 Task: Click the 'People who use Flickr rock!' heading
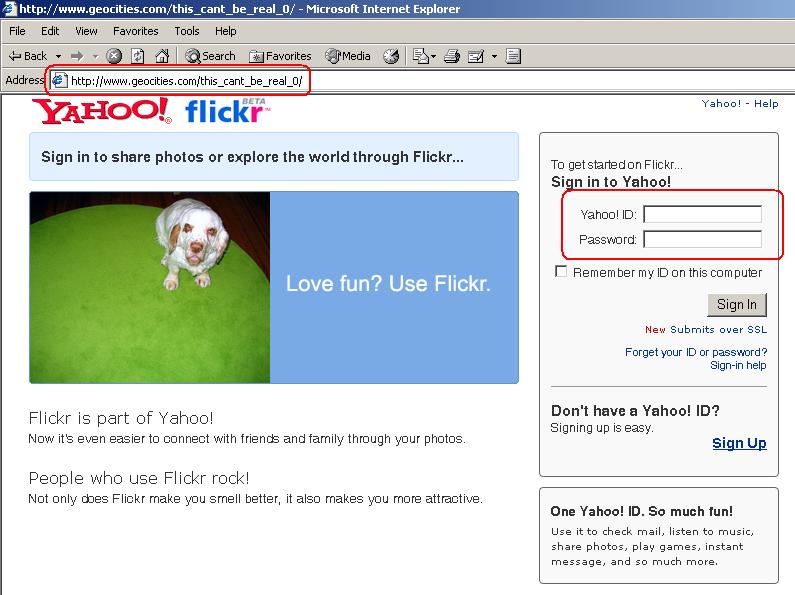139,478
